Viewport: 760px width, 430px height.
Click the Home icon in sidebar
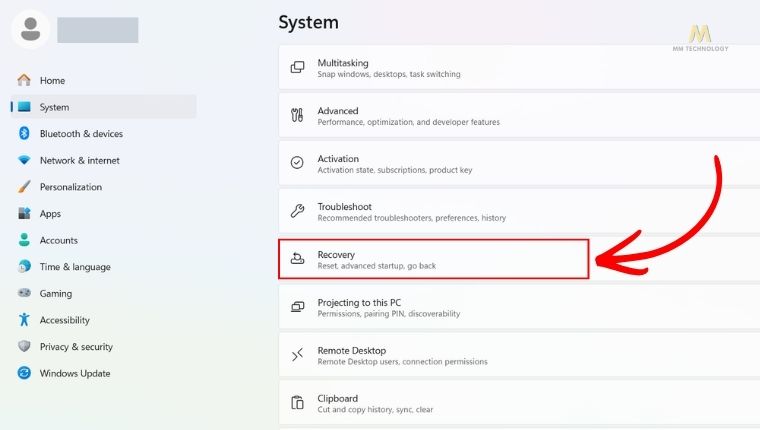coord(24,80)
